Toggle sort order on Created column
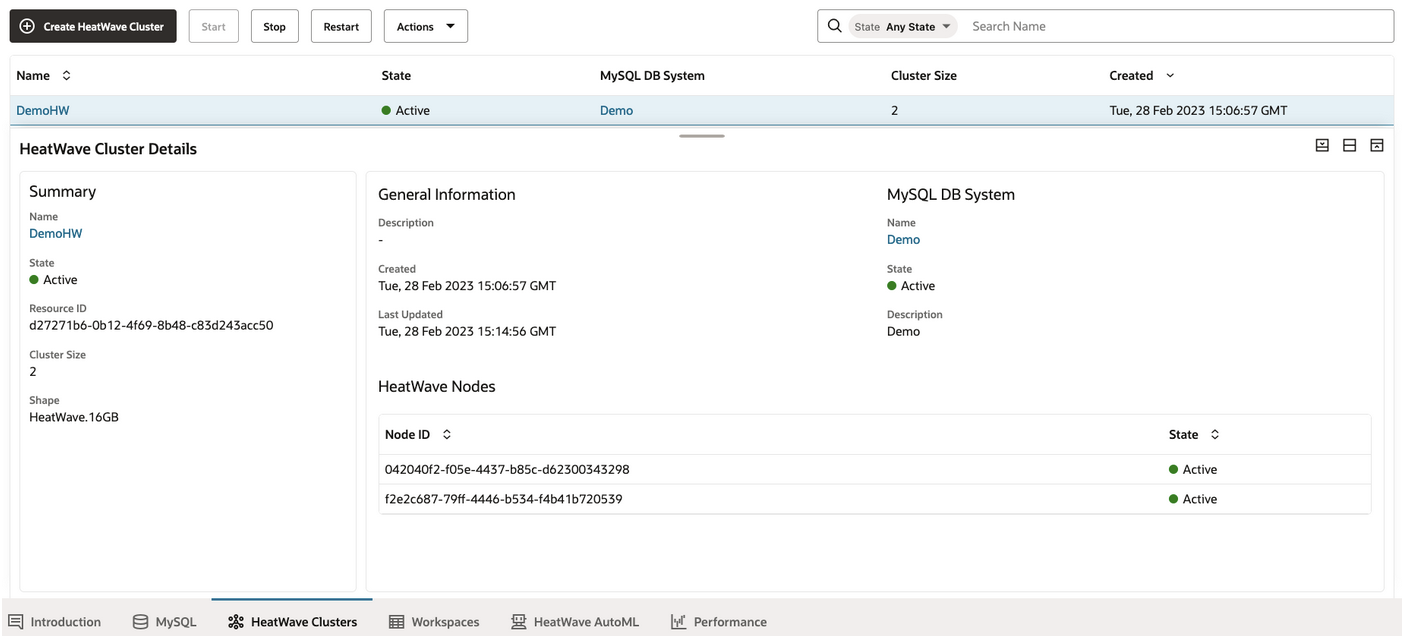This screenshot has width=1406, height=636. 1170,76
